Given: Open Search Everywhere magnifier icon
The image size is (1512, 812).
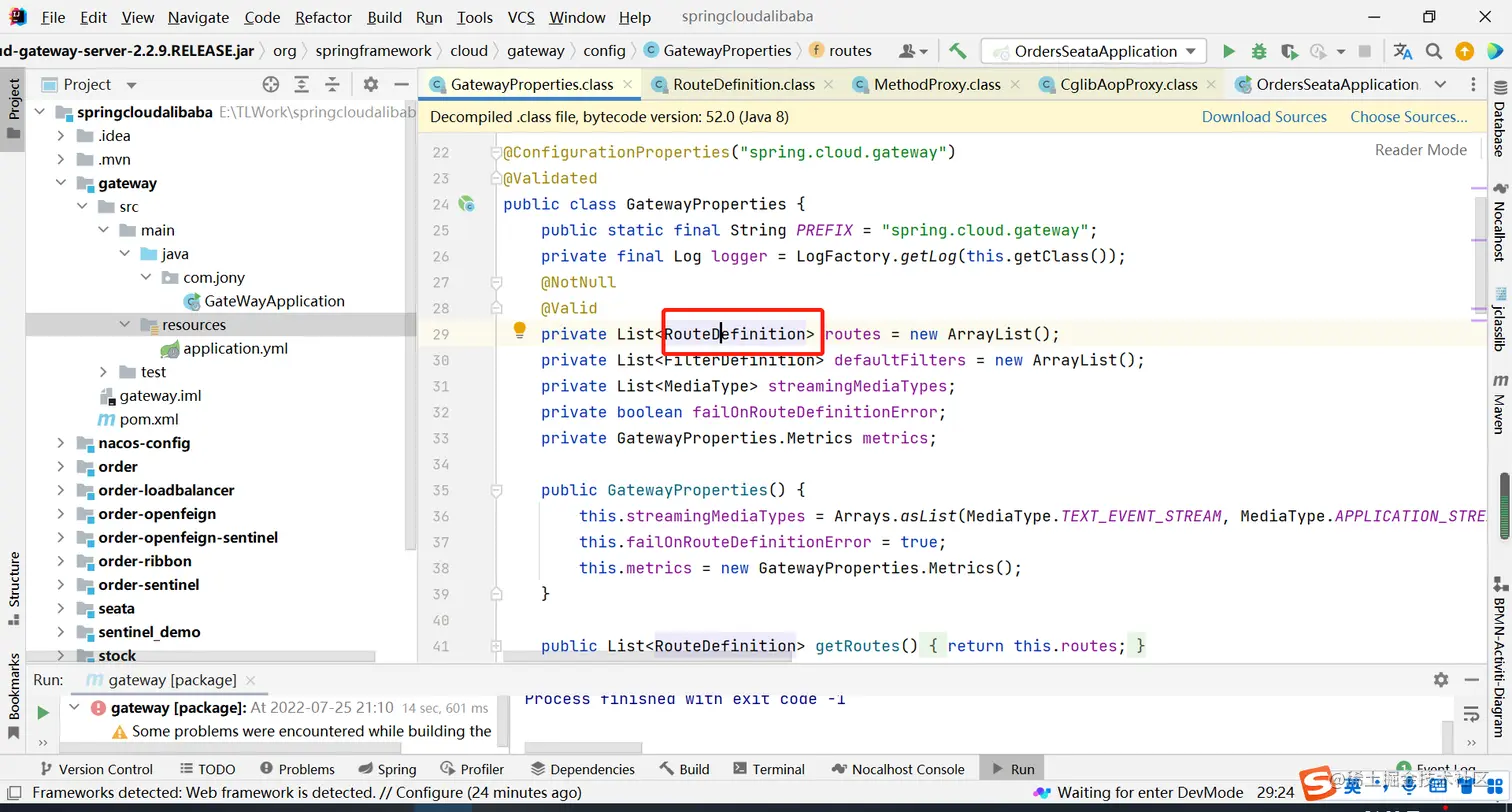Looking at the screenshot, I should (1434, 51).
